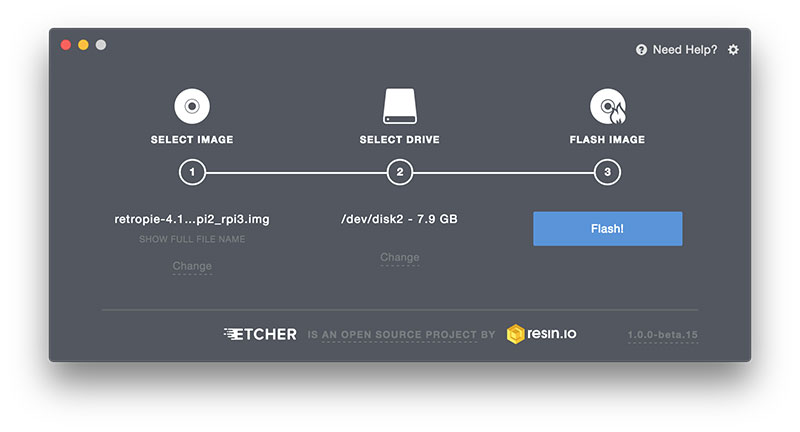Click the Select Drive disk icon
Screen dimensions: 800x432
399,104
